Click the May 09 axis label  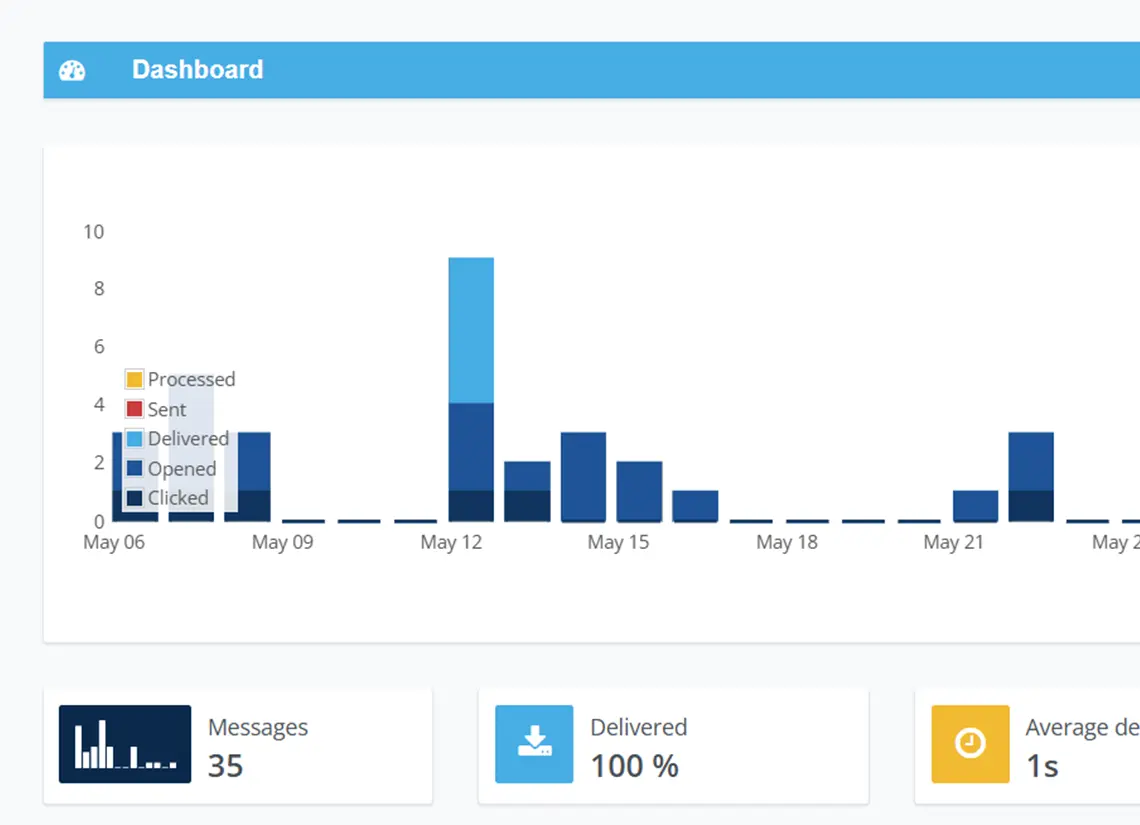(x=283, y=543)
